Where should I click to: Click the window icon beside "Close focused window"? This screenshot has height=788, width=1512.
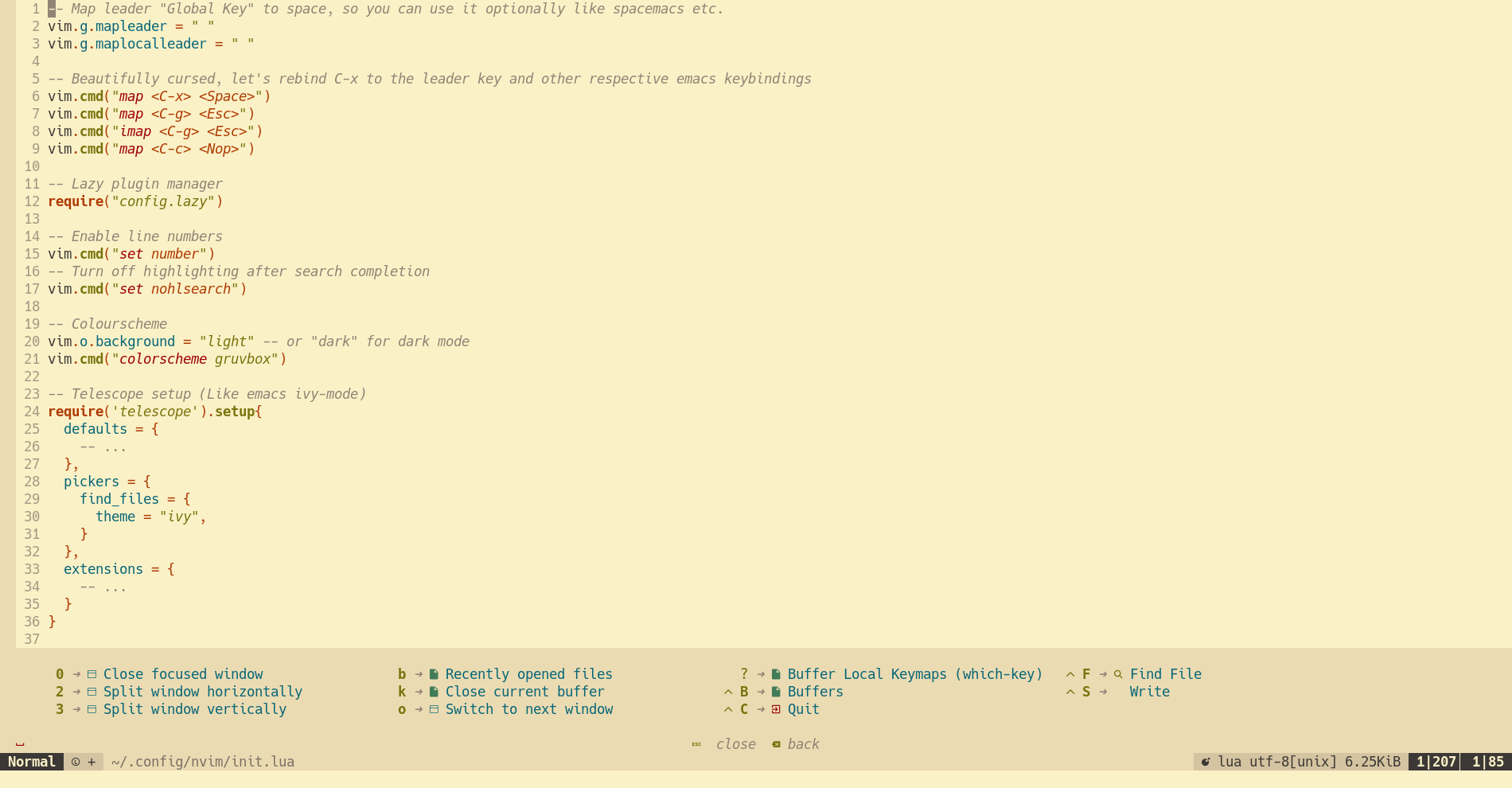click(x=92, y=674)
